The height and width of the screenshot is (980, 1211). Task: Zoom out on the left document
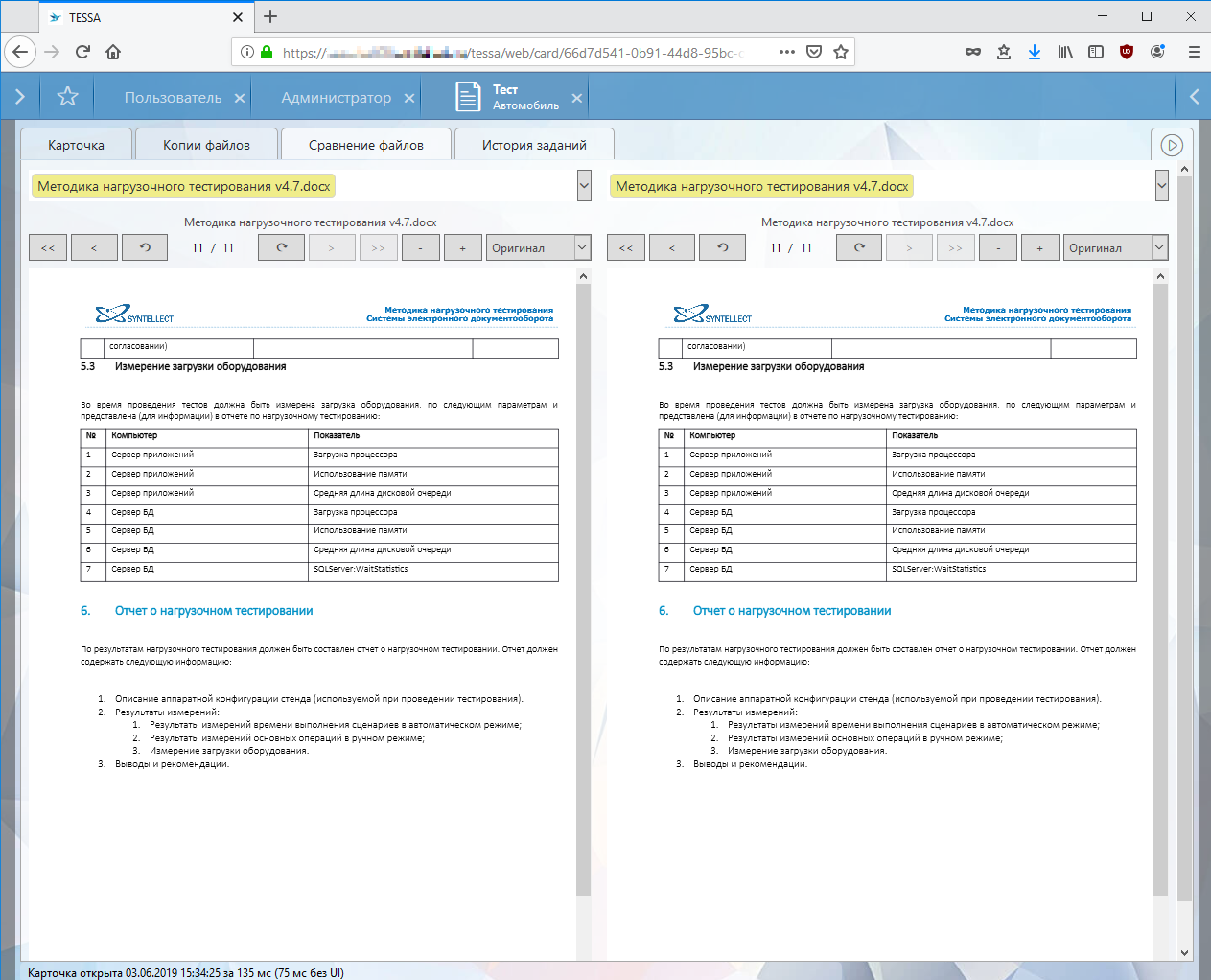pos(420,248)
